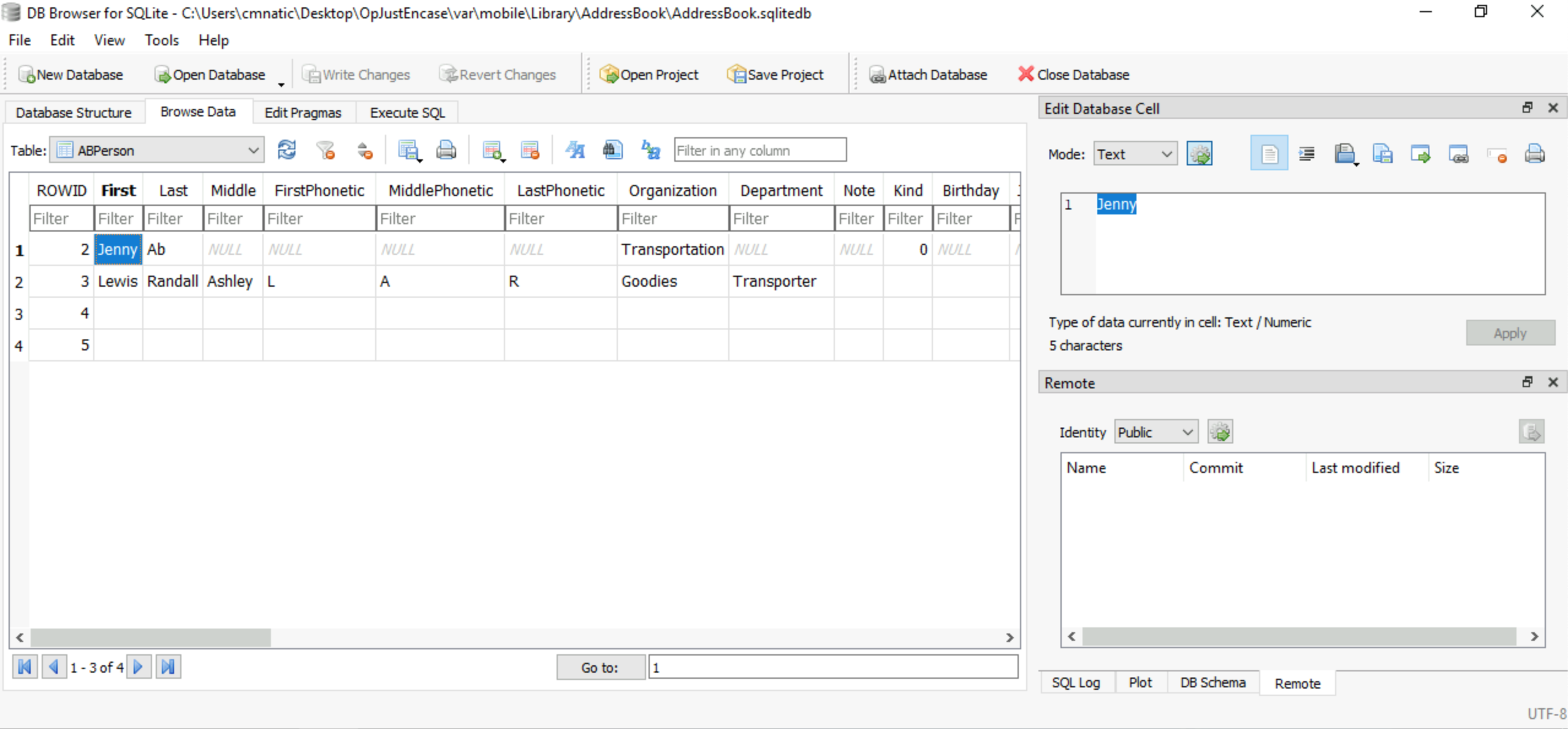Image resolution: width=1568 pixels, height=729 pixels.
Task: Switch to the Plot tab
Action: 1140,682
